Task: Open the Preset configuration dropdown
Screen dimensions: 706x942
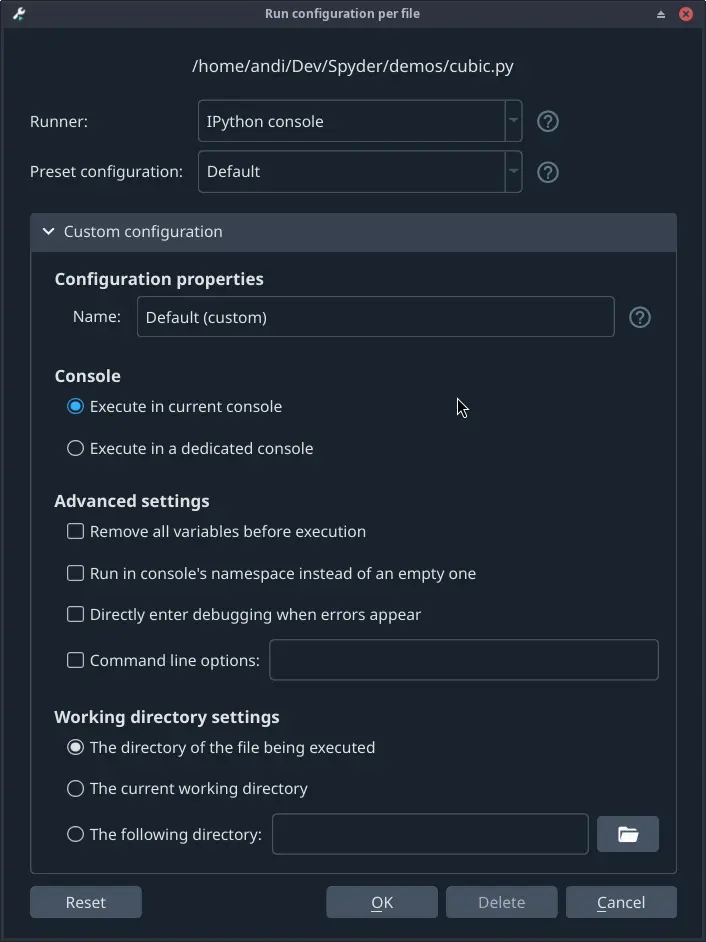Action: 512,172
